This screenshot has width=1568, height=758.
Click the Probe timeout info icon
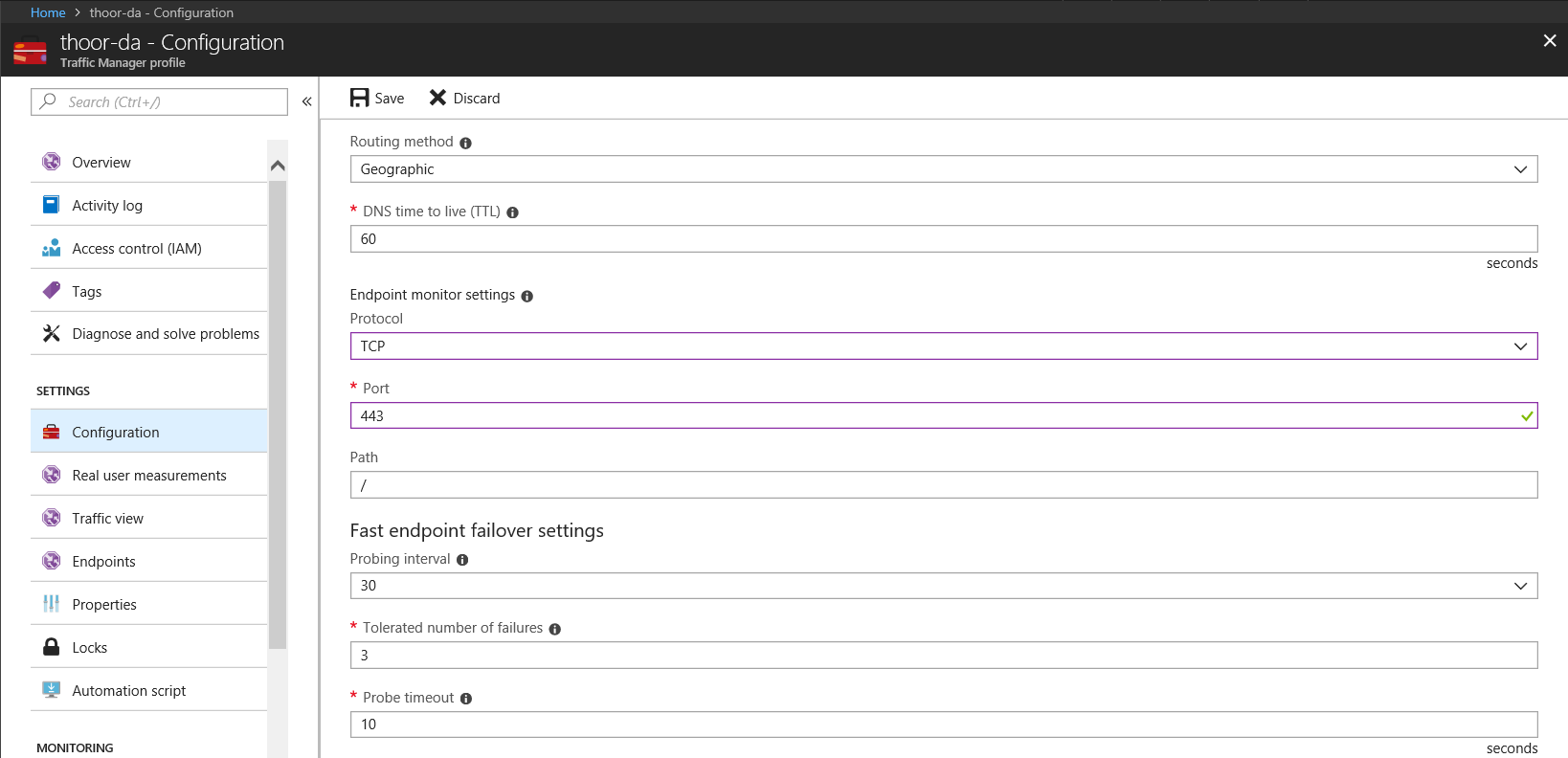[466, 699]
